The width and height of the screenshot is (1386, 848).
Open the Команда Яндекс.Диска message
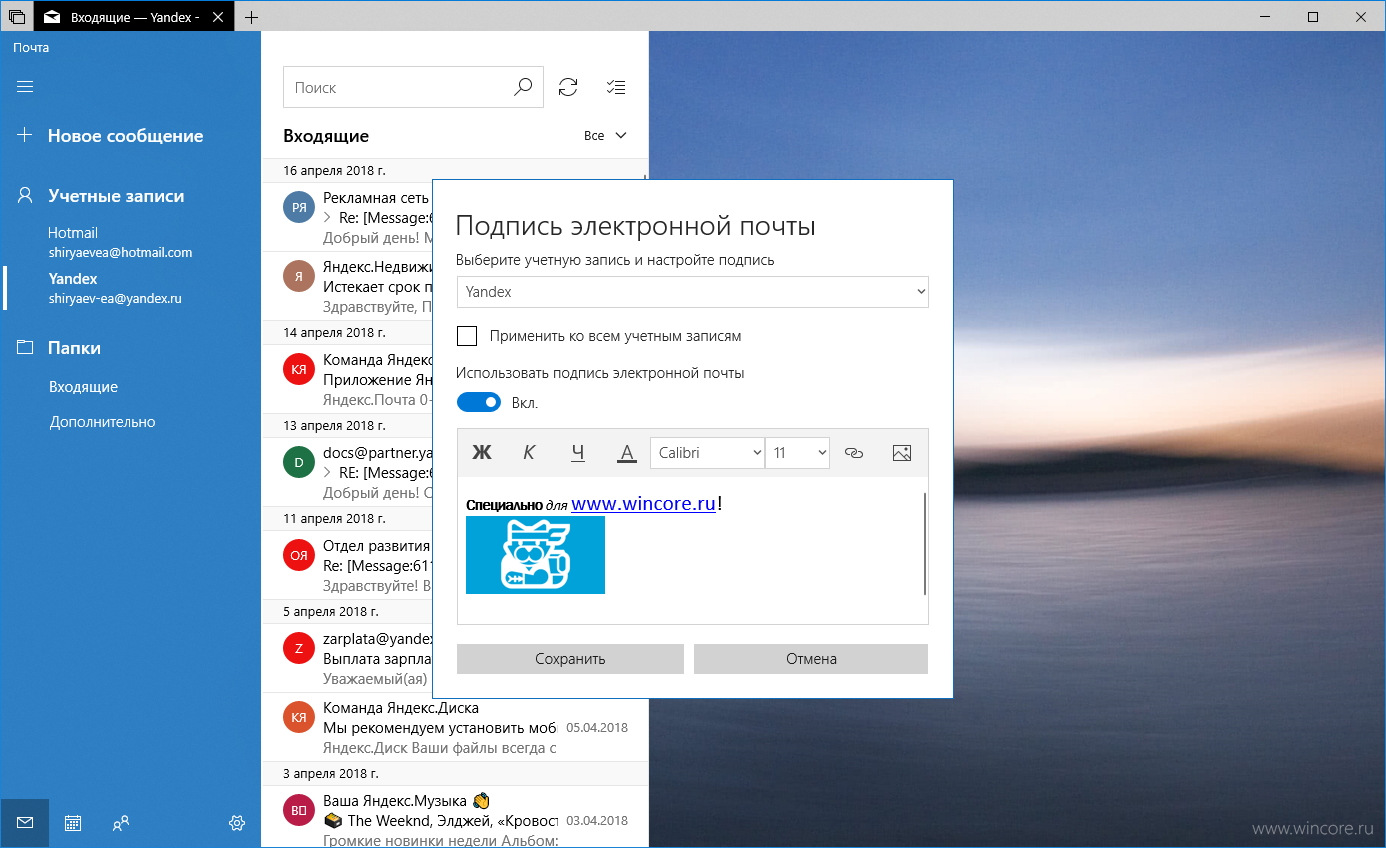coord(455,727)
